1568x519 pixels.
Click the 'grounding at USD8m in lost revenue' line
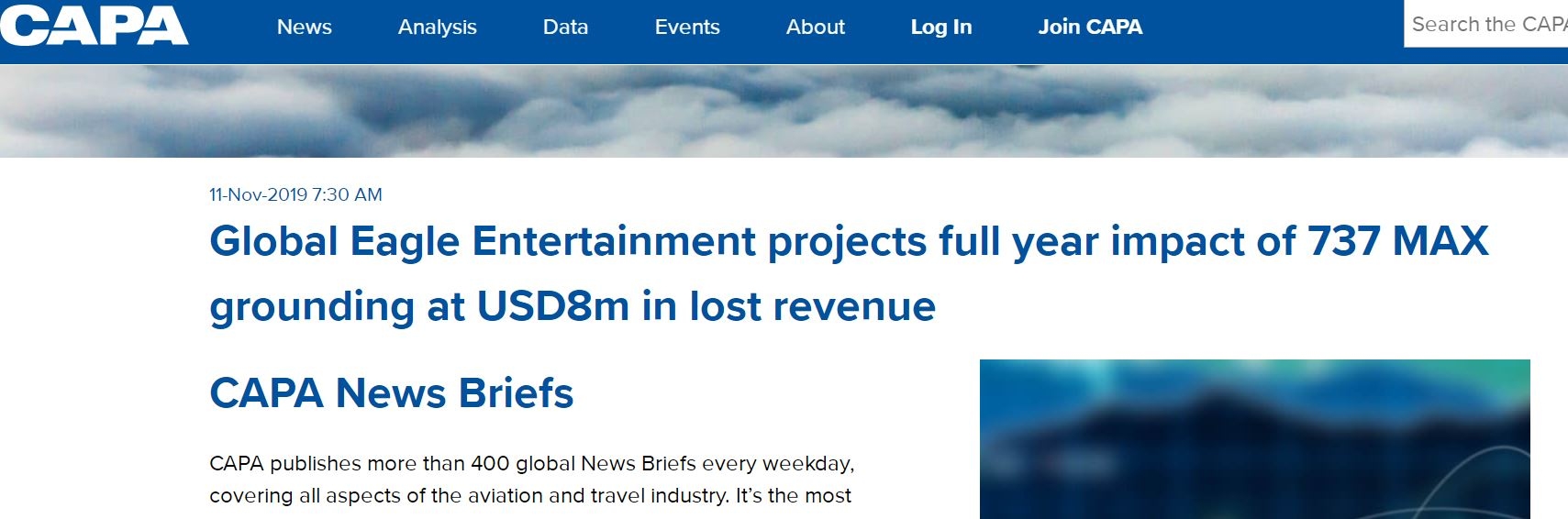[572, 306]
